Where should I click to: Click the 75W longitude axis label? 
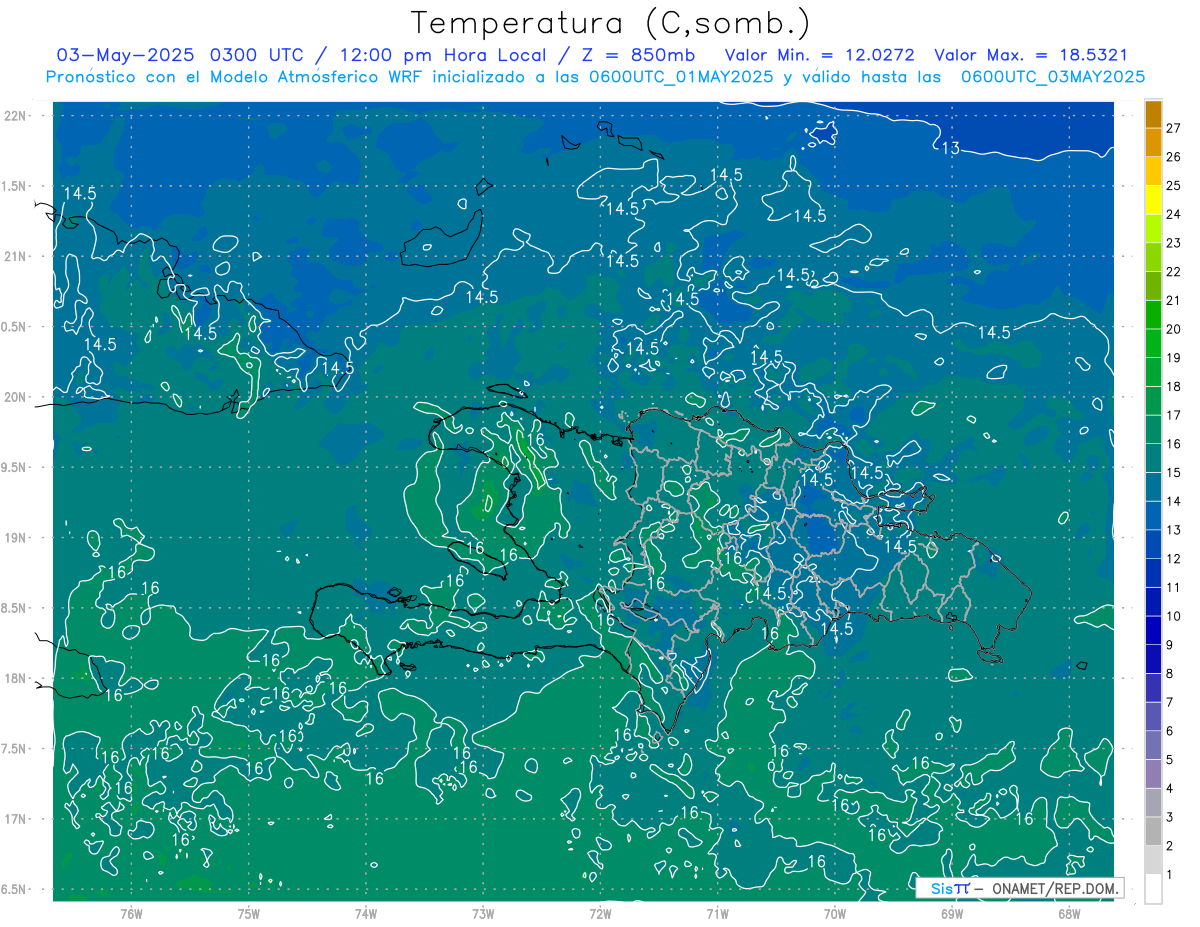[x=248, y=913]
